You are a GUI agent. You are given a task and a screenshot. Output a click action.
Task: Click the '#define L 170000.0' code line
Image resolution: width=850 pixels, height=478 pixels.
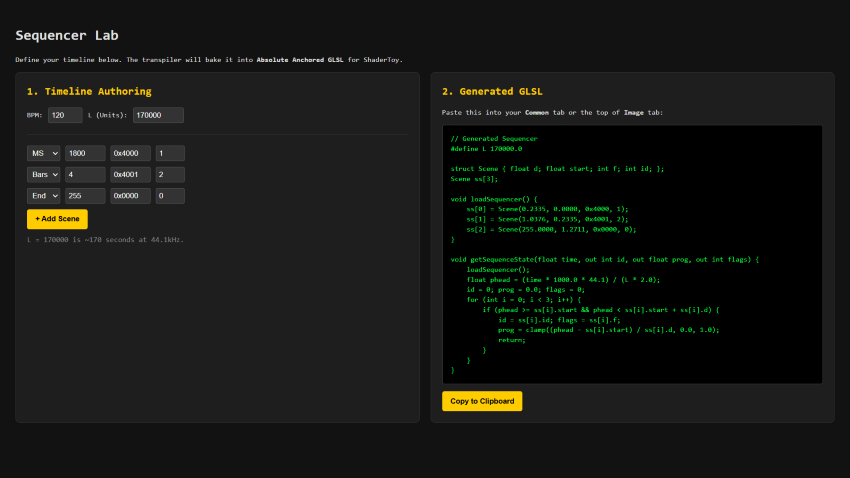(486, 148)
